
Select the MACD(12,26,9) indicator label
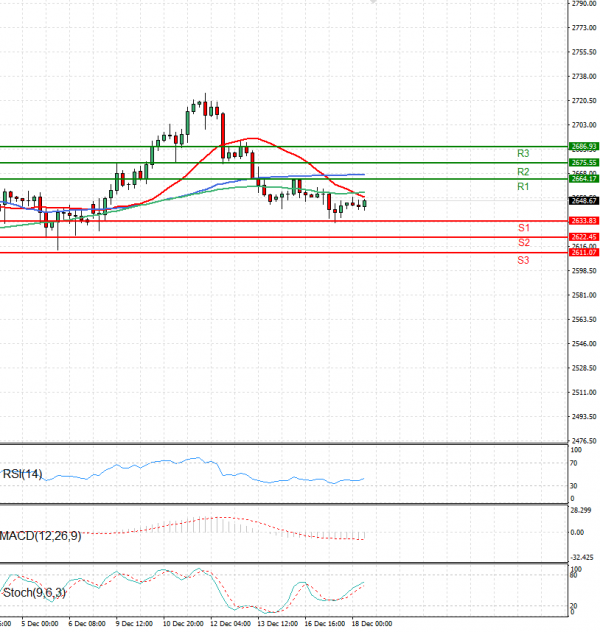[40, 536]
